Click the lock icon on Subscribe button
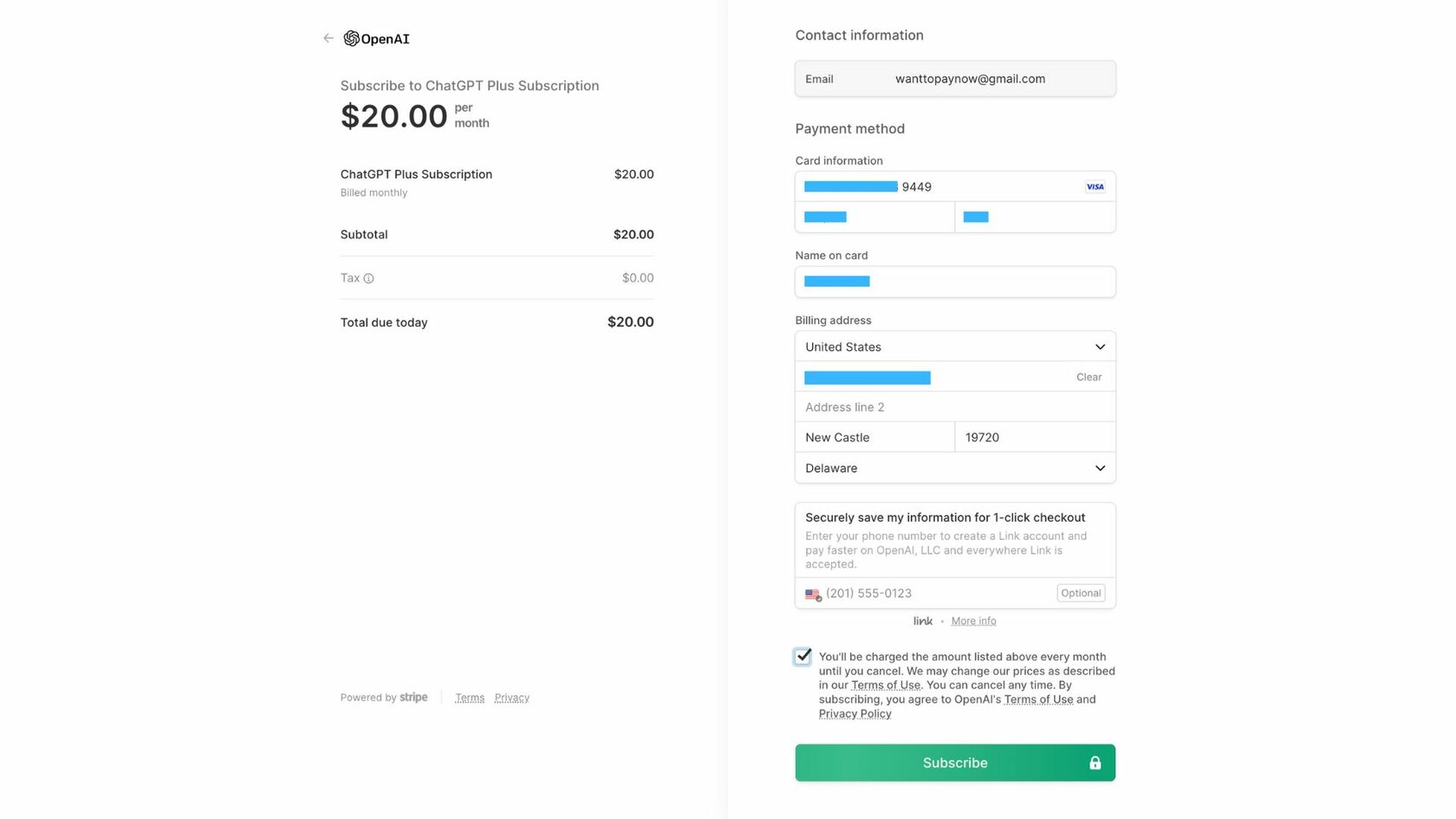1456x819 pixels. click(1095, 763)
